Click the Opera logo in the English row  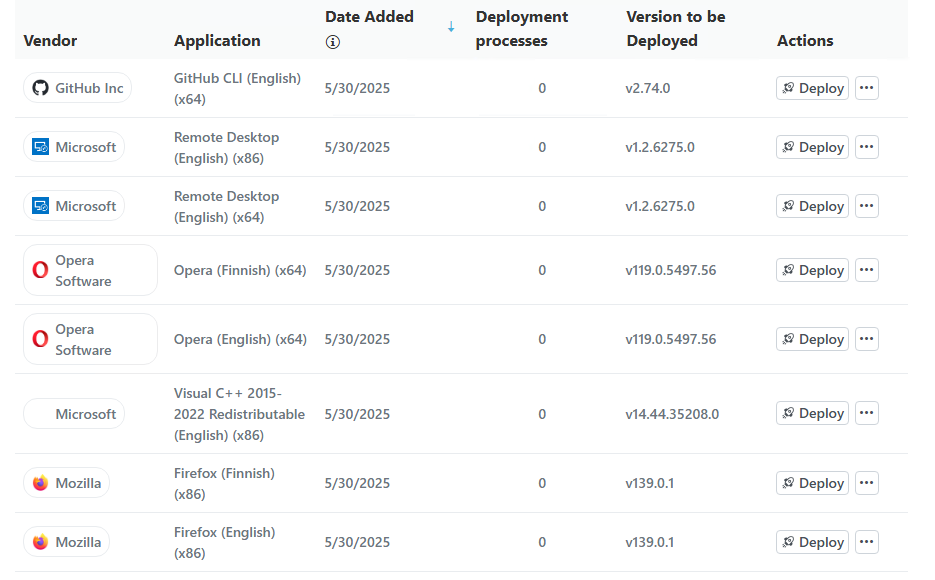tap(40, 339)
